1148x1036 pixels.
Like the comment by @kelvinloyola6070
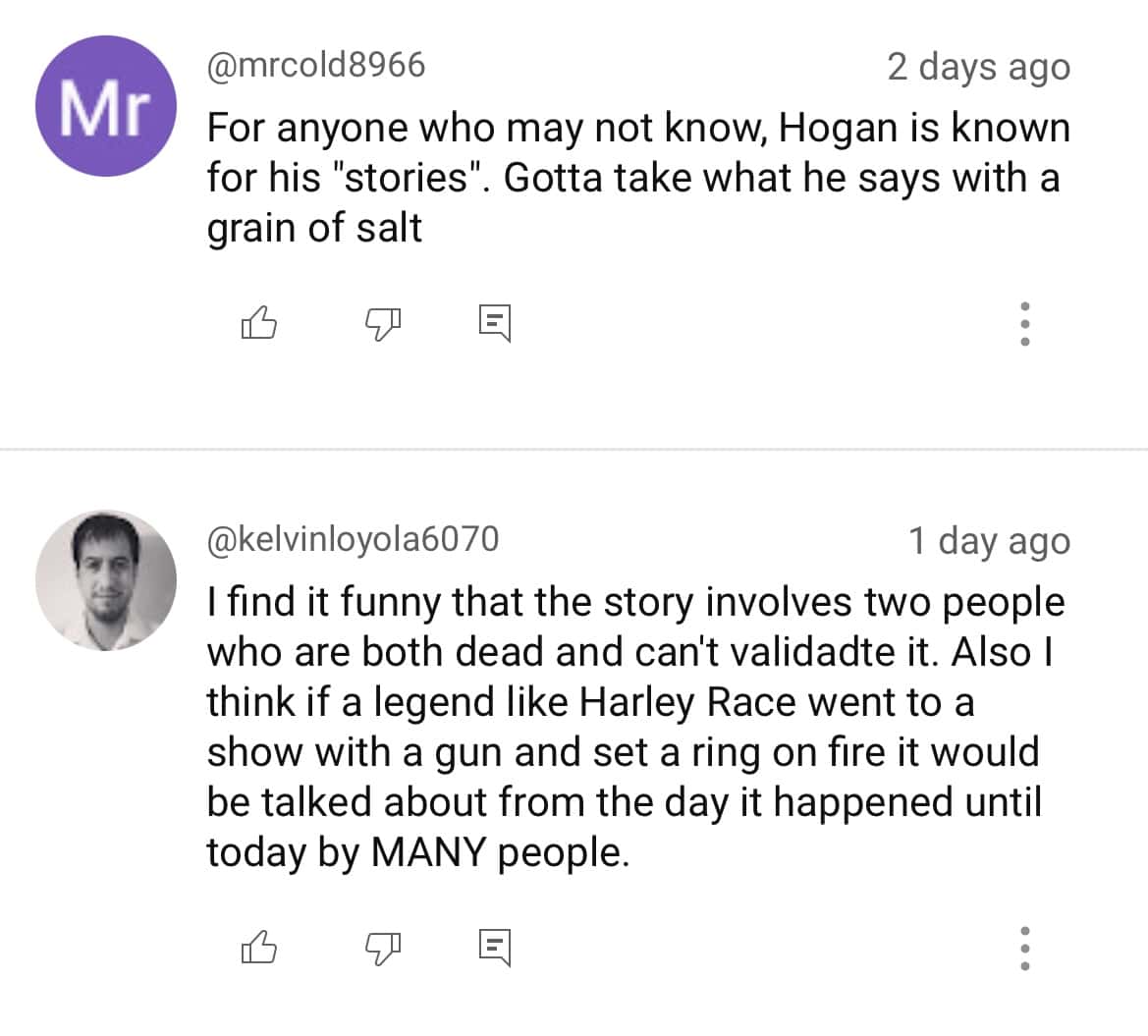point(257,947)
